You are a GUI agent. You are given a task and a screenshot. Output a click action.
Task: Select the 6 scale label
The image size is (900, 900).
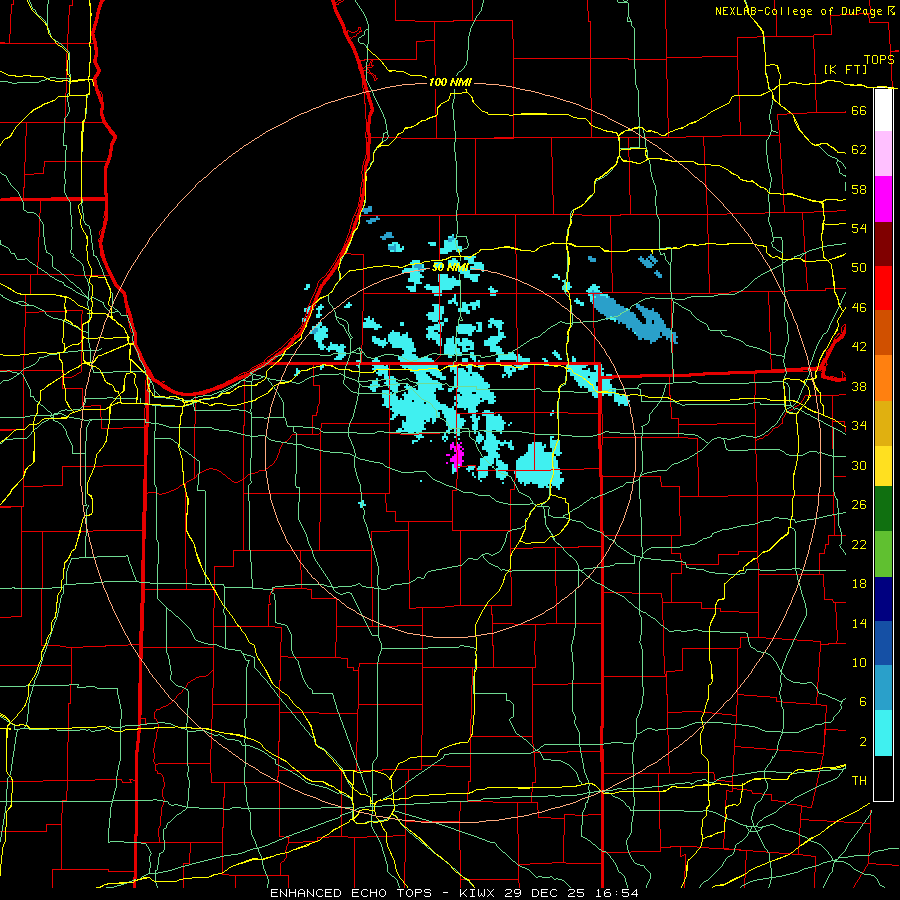[x=863, y=702]
